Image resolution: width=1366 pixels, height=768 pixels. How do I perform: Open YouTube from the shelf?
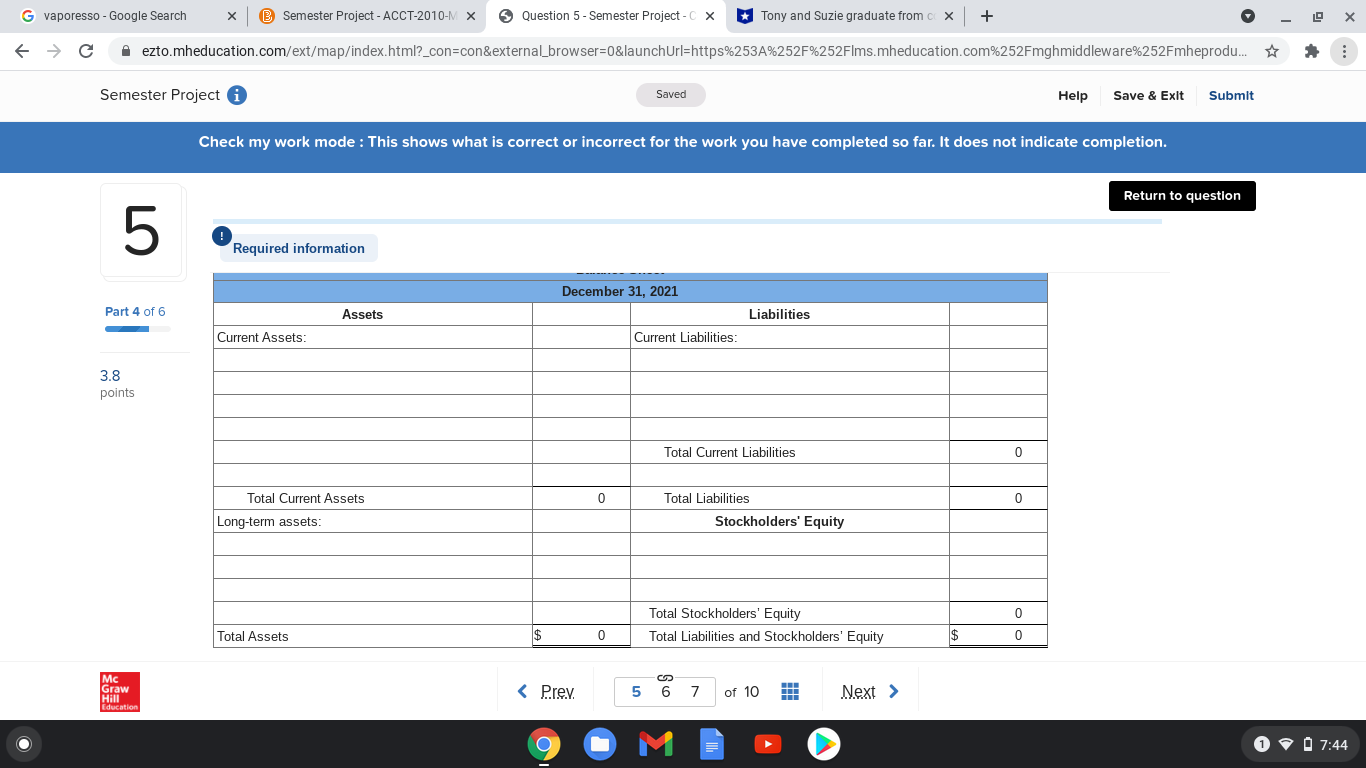tap(768, 744)
